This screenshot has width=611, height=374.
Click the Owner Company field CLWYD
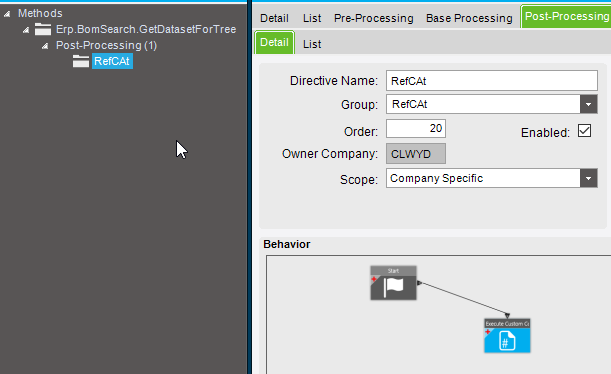click(x=416, y=154)
